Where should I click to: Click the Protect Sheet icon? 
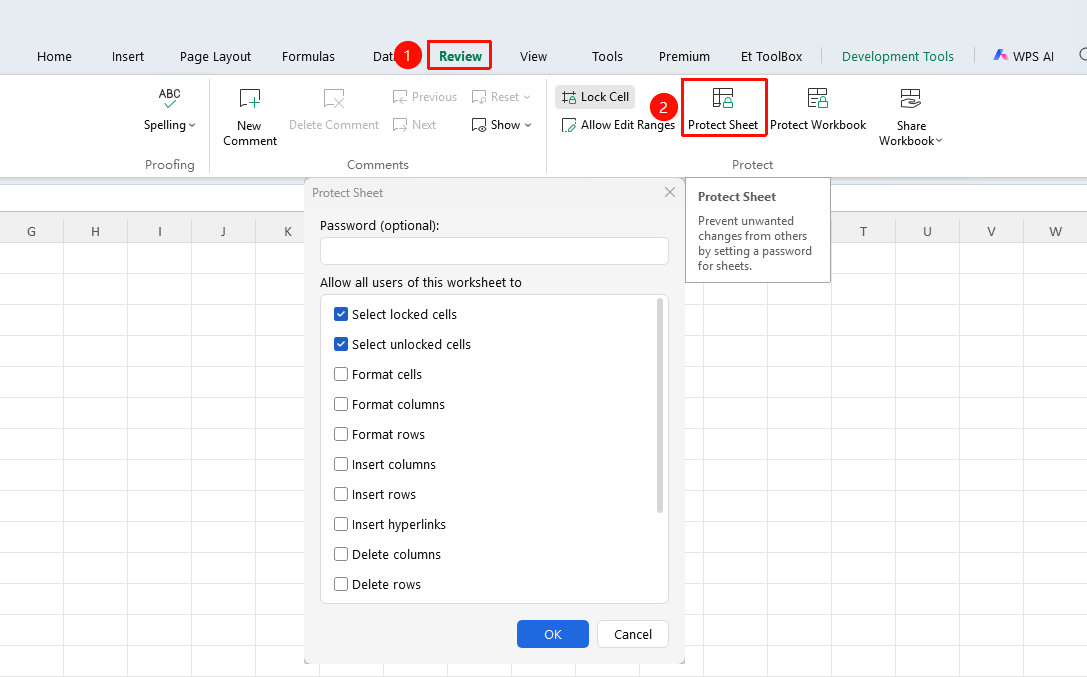click(723, 98)
